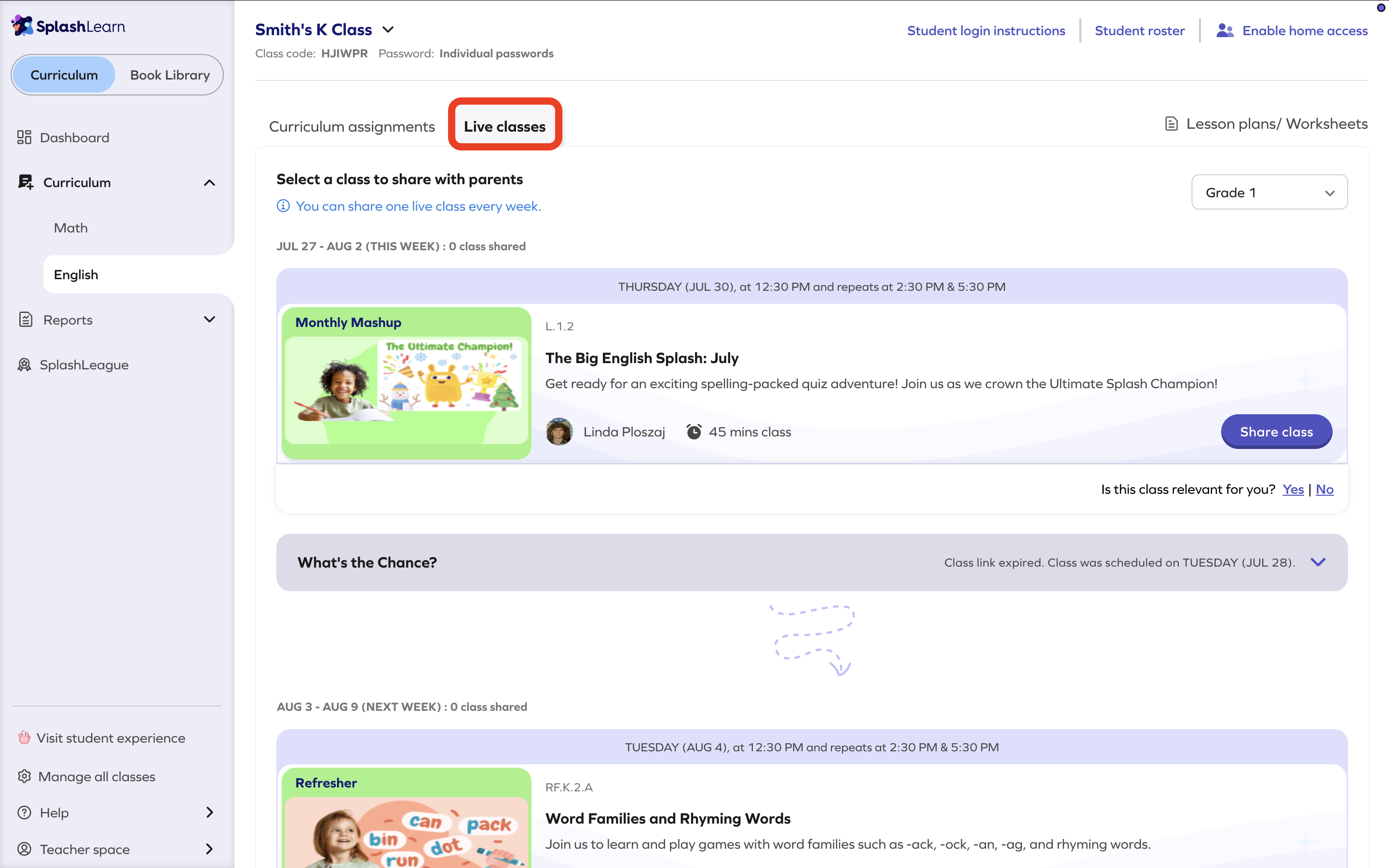Expand the What's the Chance? class row
Viewport: 1389px width, 868px height.
click(1319, 562)
